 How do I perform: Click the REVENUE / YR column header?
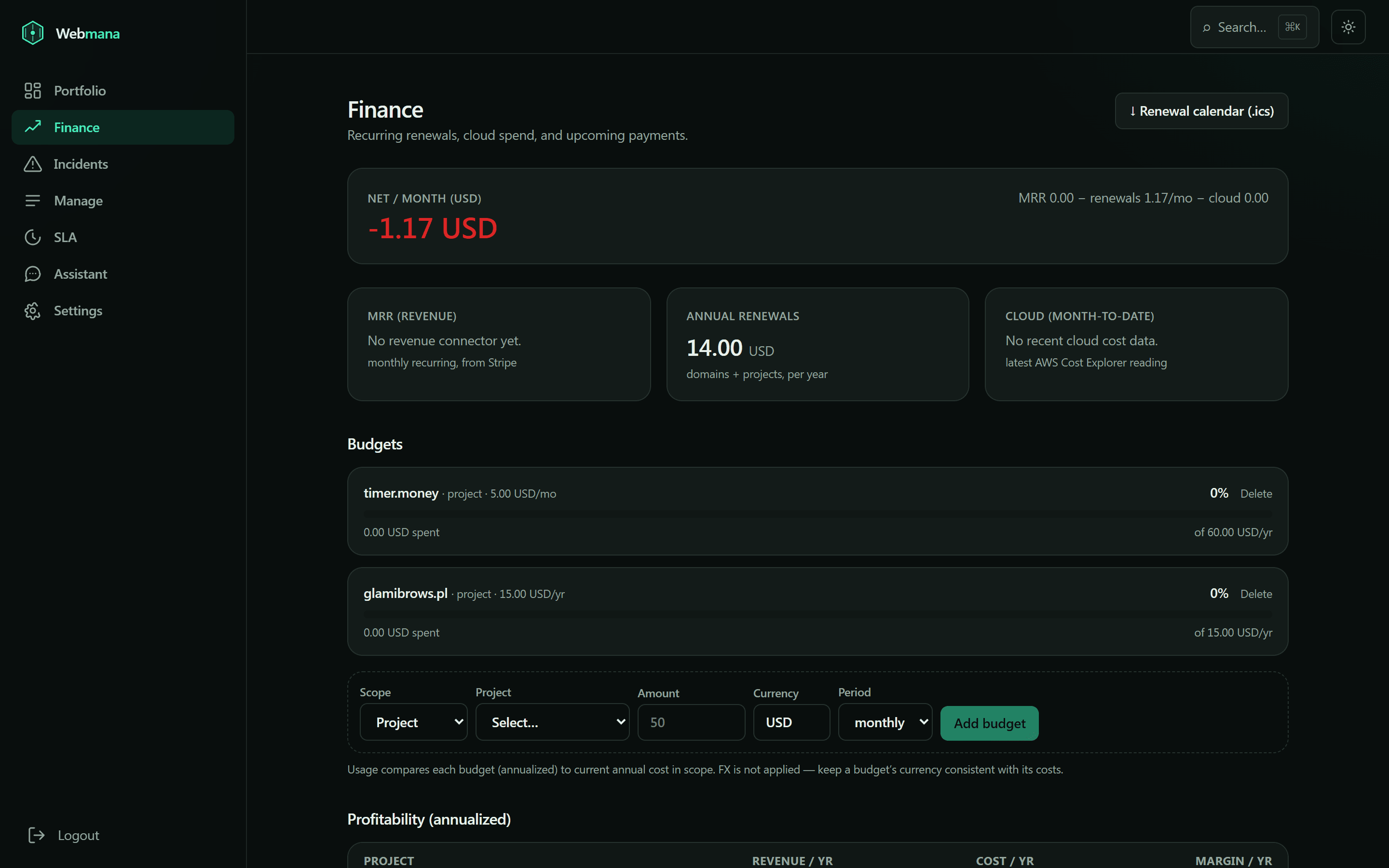coord(792,861)
